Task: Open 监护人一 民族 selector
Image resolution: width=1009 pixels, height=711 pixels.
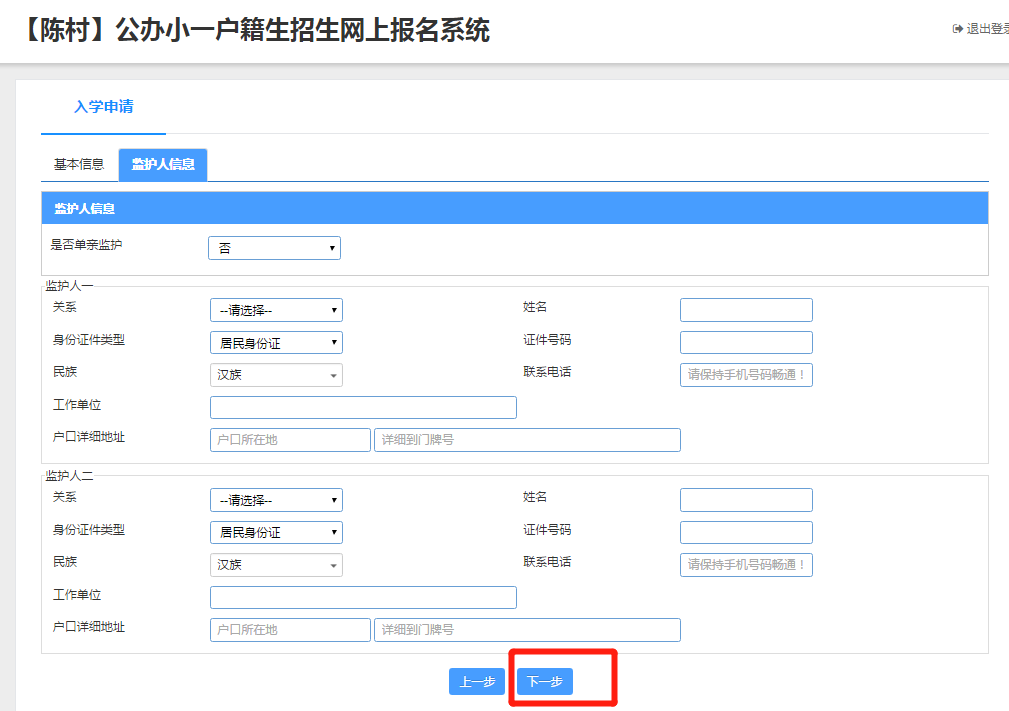Action: (276, 375)
